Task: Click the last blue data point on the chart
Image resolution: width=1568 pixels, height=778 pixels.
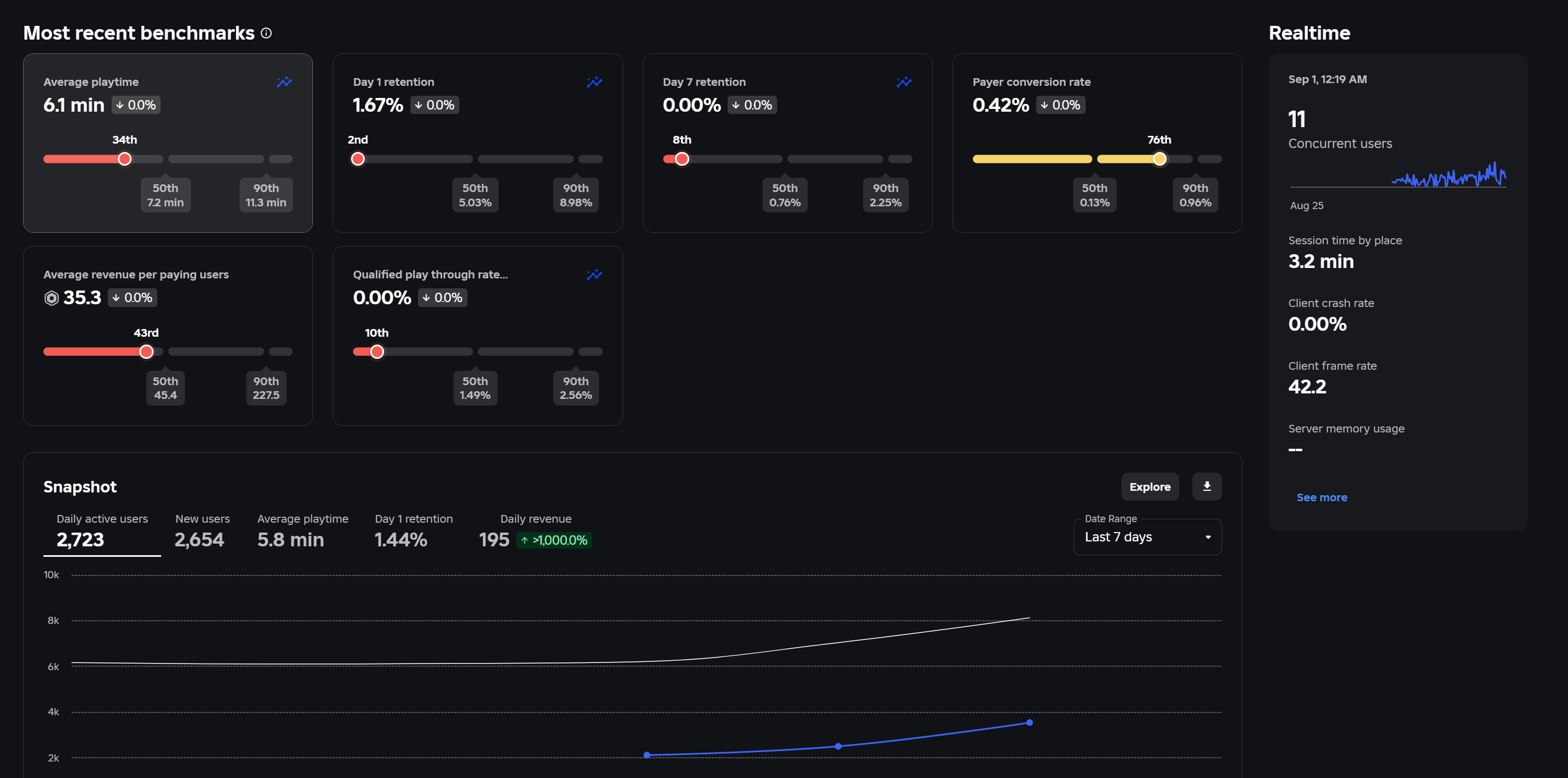Action: pyautogui.click(x=1030, y=722)
